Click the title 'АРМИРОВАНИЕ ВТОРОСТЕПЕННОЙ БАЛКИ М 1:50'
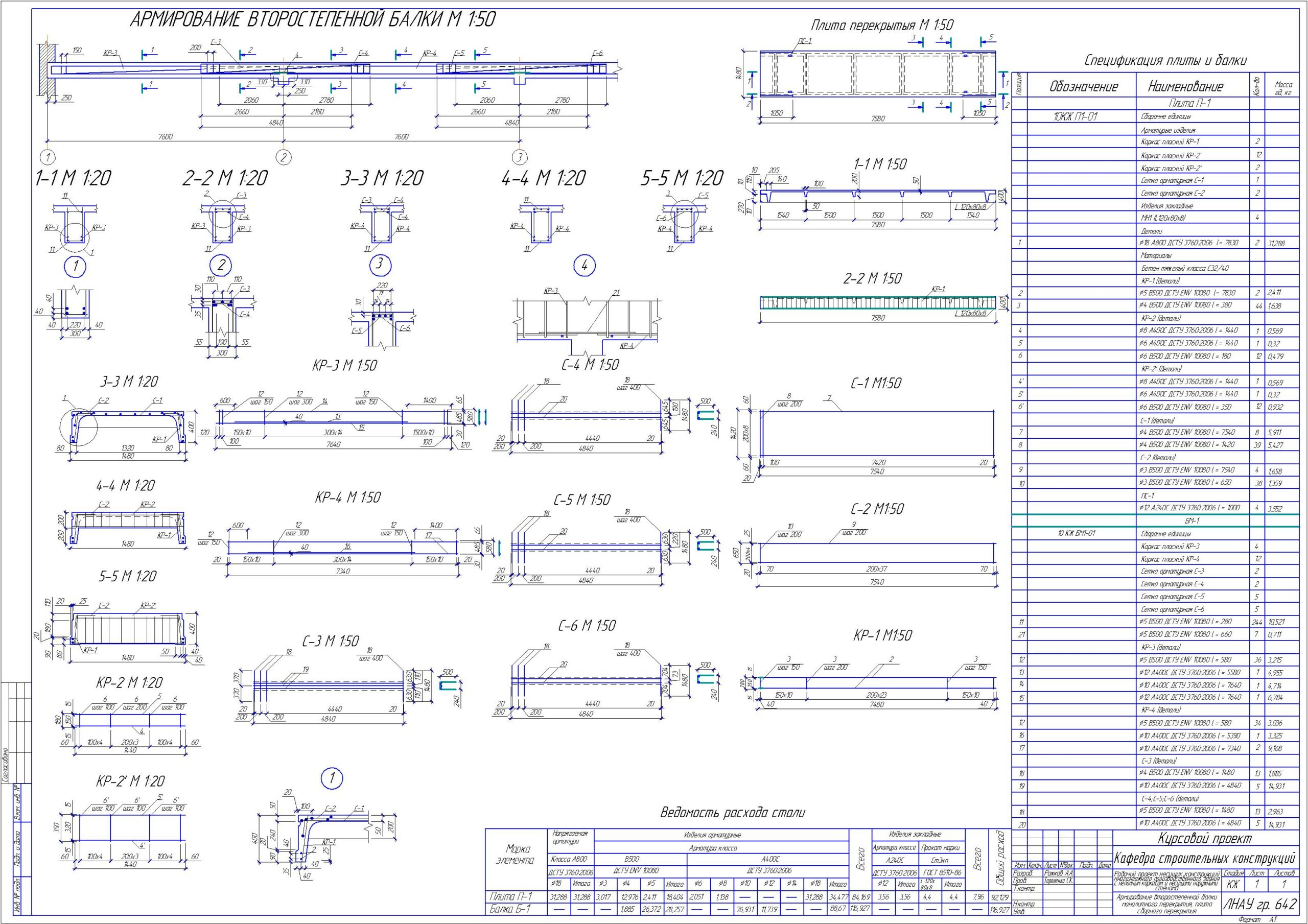 click(313, 20)
